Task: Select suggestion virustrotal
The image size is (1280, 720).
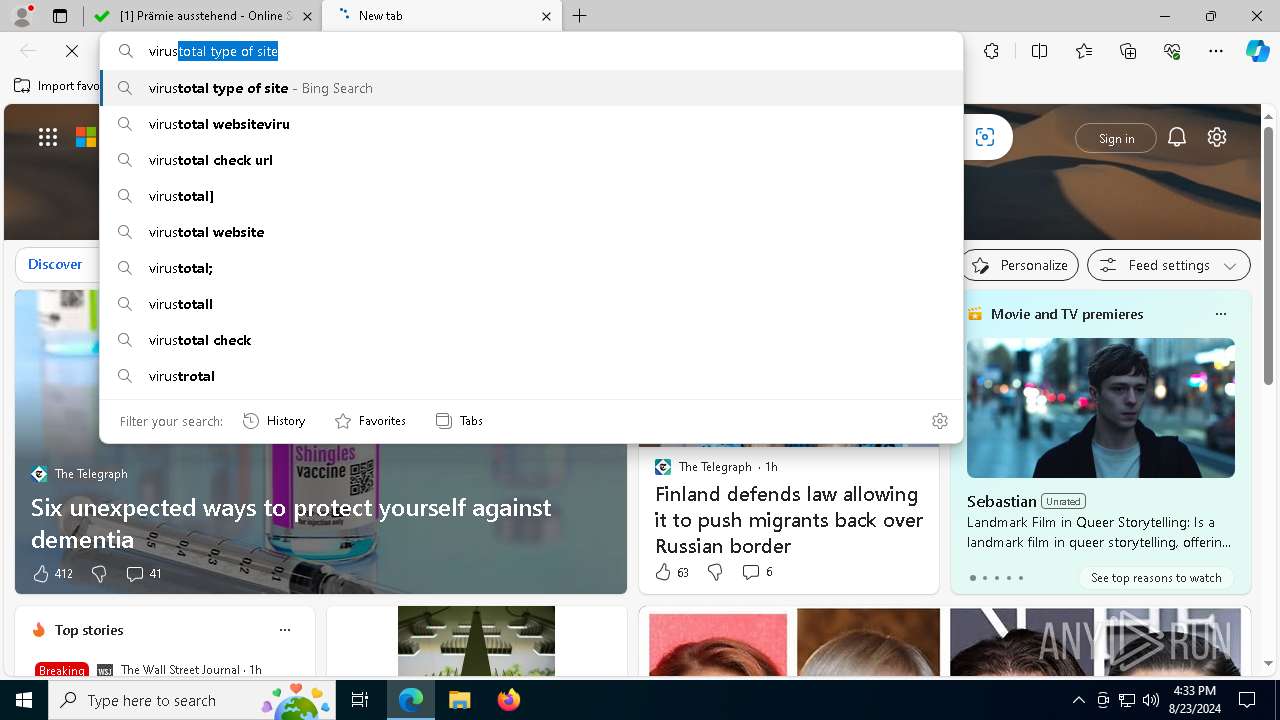Action: [x=532, y=376]
